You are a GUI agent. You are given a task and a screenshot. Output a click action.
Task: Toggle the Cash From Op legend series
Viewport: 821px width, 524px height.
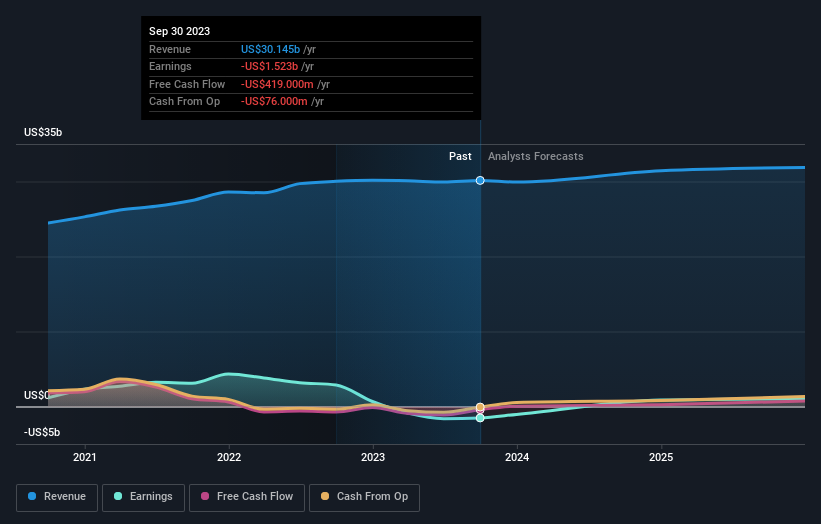coord(364,497)
